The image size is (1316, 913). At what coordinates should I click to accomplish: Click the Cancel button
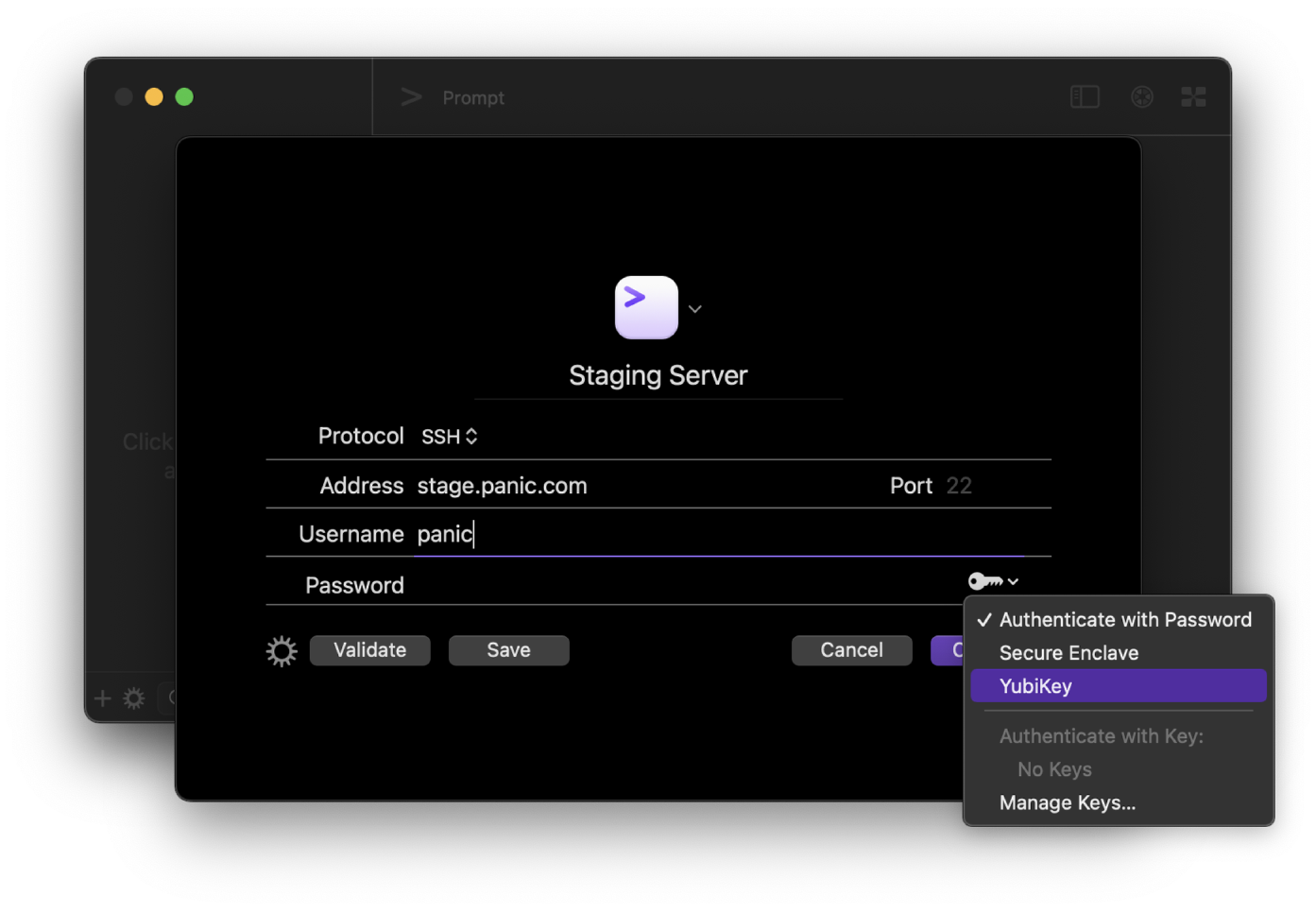click(x=852, y=650)
